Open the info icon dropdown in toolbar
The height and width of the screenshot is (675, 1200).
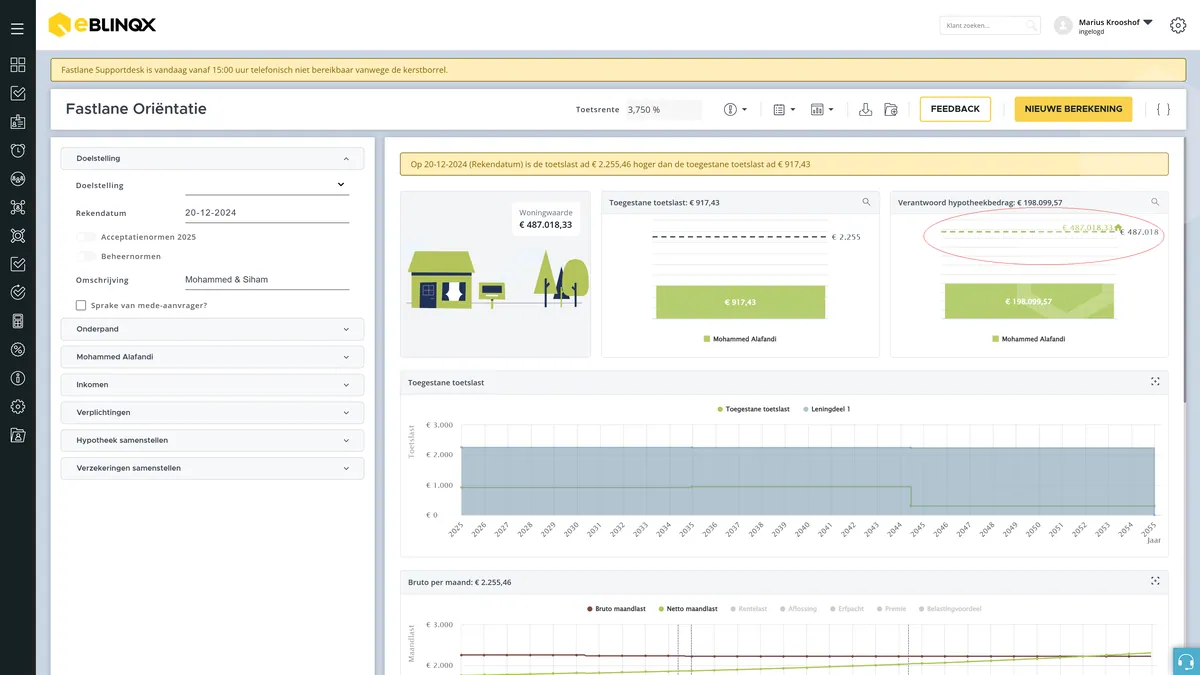pyautogui.click(x=736, y=109)
